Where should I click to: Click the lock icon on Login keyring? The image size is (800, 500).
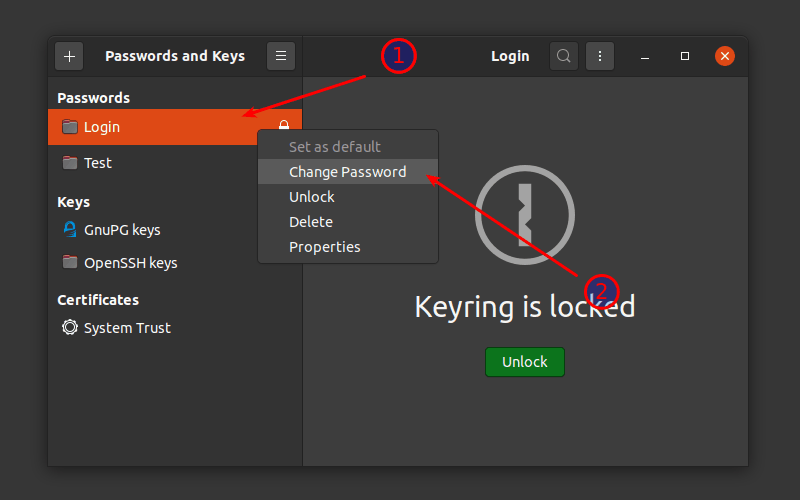click(284, 126)
